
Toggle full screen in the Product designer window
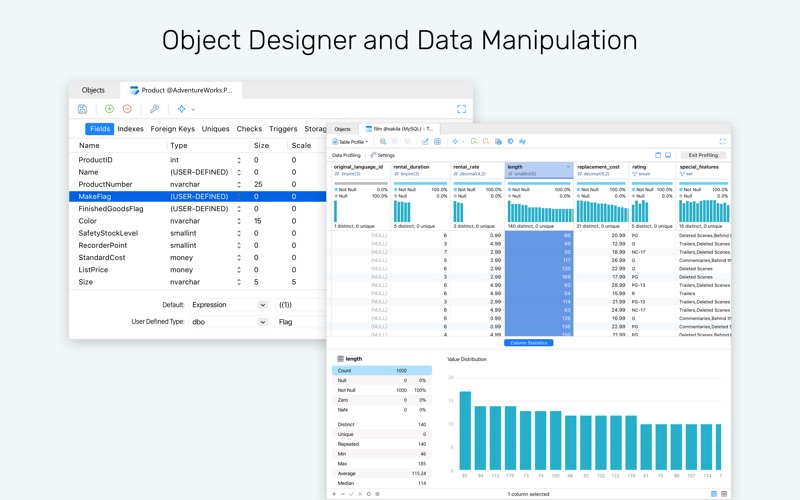tap(461, 109)
